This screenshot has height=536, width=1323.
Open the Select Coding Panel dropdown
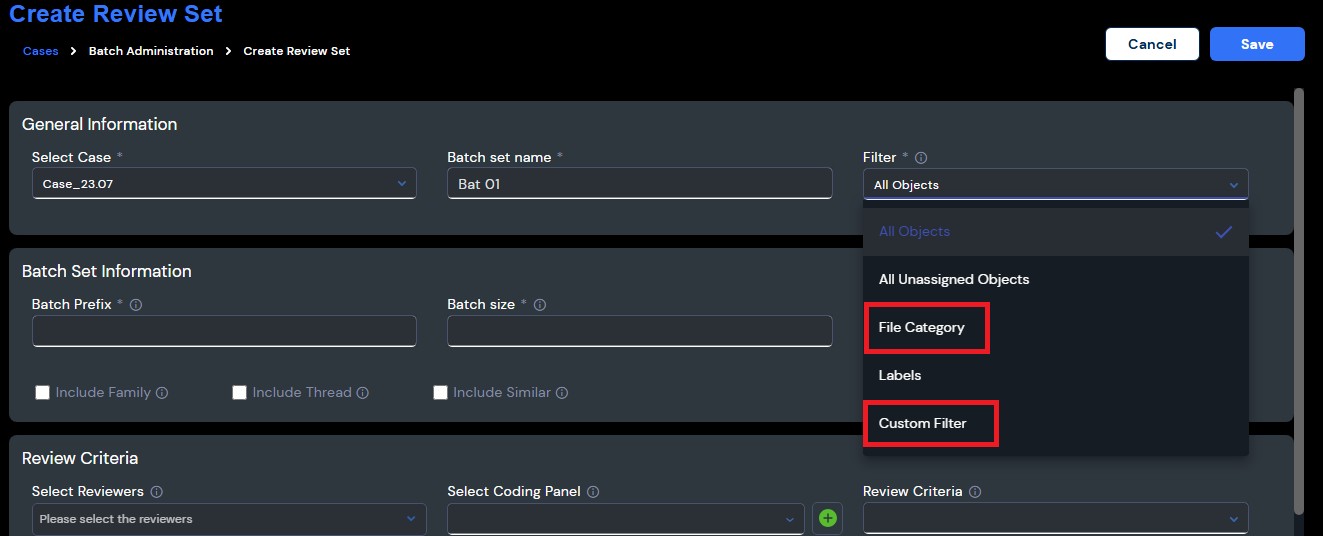(x=626, y=519)
